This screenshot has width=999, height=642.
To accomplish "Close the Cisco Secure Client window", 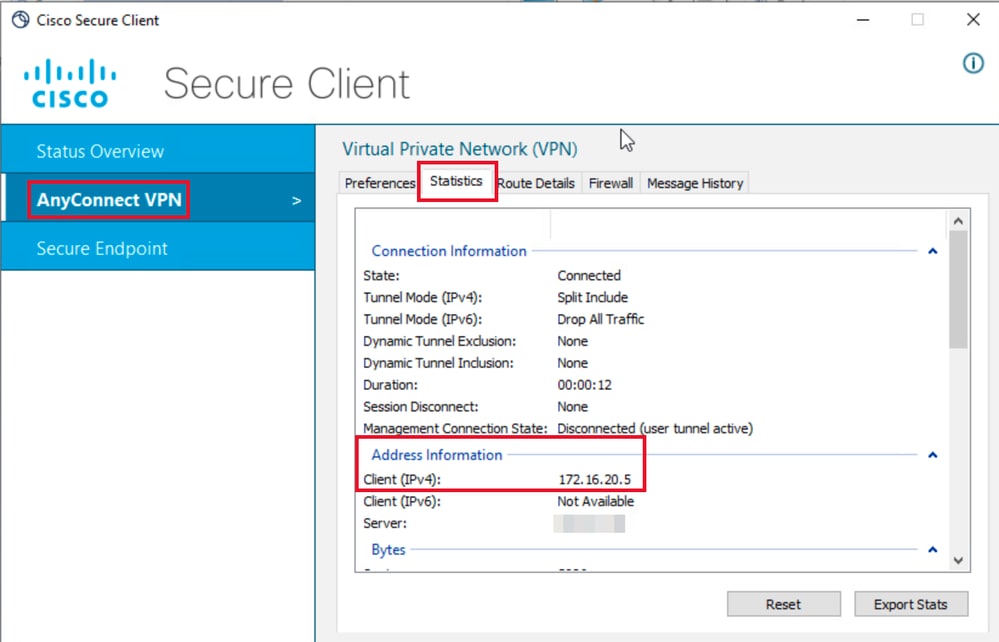I will pos(973,20).
